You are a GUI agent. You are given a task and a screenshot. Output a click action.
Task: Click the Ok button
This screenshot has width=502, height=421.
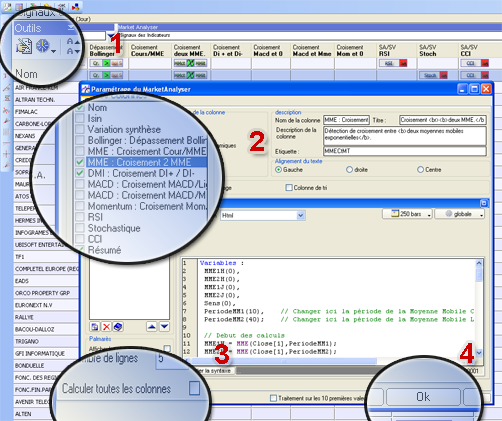[423, 397]
